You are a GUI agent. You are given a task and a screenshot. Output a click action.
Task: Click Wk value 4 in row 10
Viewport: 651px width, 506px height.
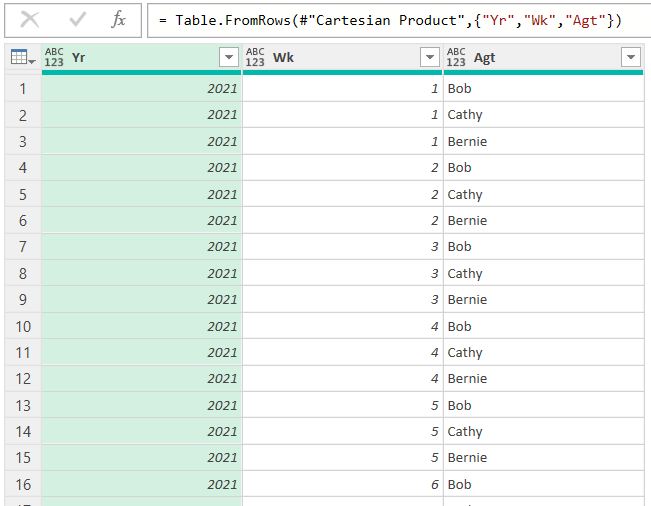(x=343, y=326)
